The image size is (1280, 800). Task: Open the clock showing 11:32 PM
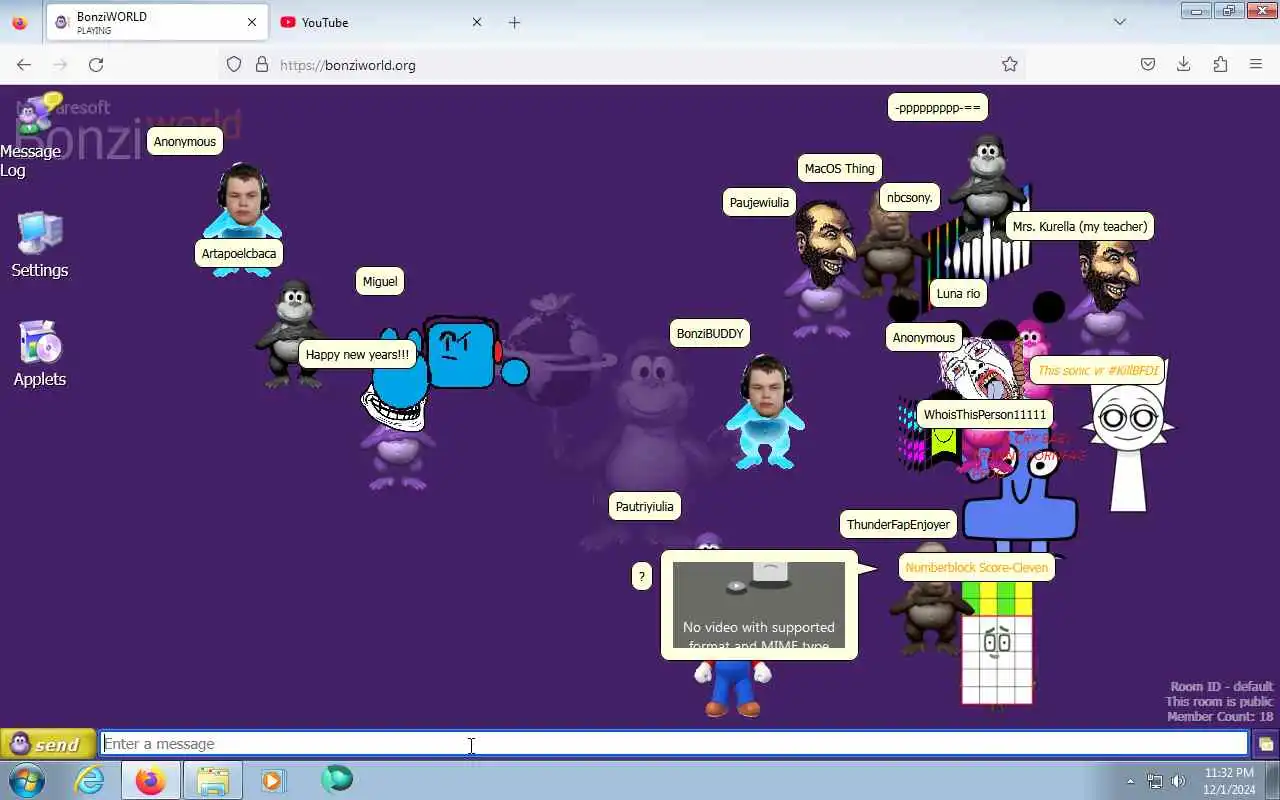[1229, 781]
